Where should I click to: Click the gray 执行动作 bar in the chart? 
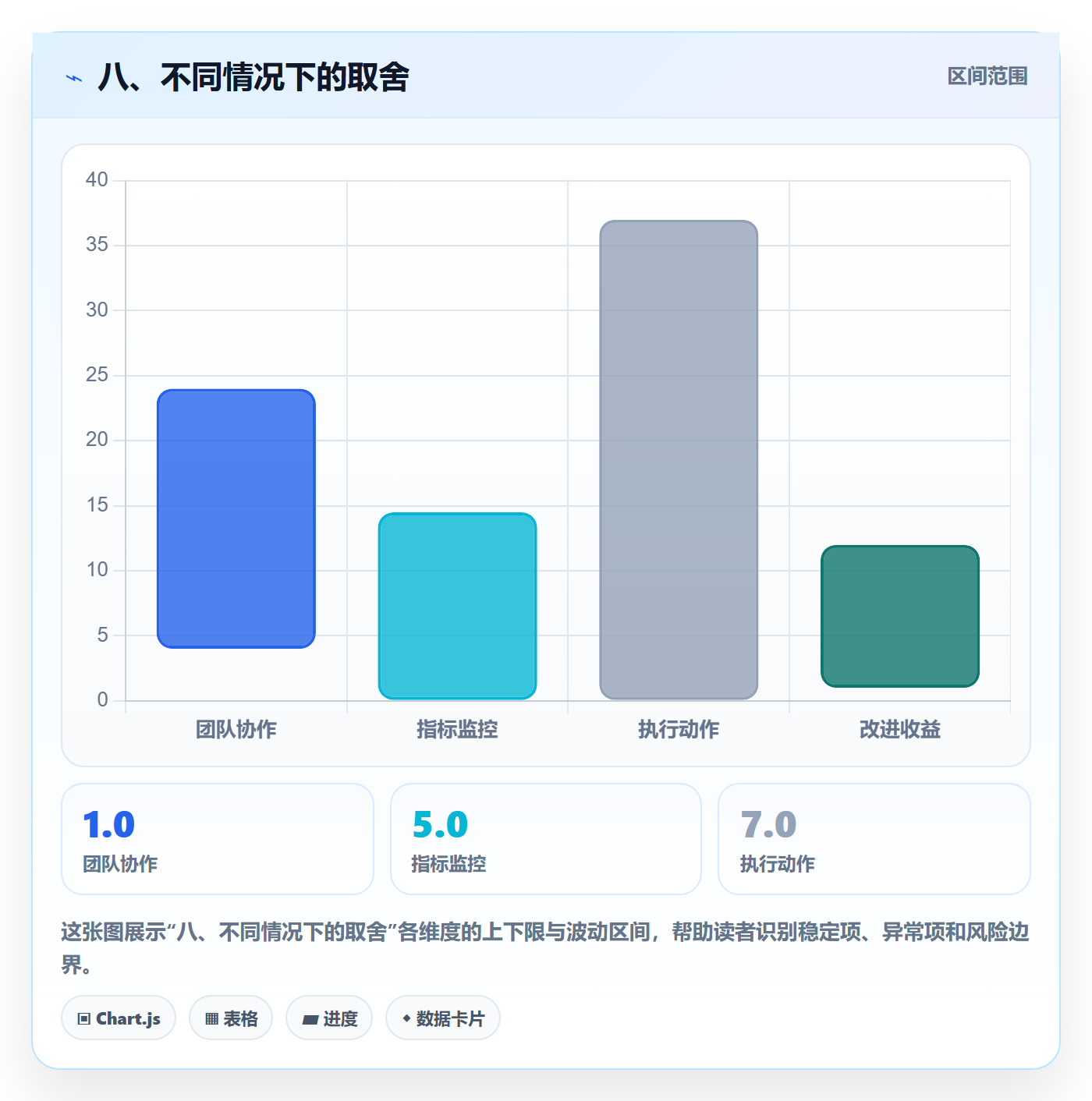point(679,460)
